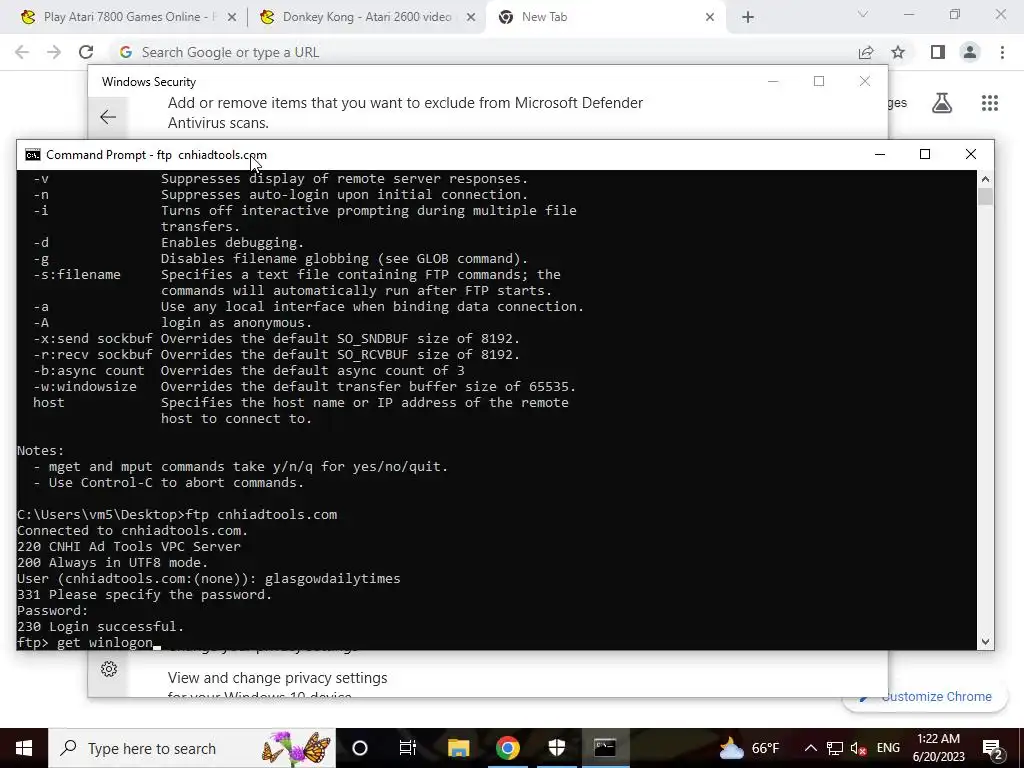
Task: Click the Type here to search box
Action: [192, 748]
